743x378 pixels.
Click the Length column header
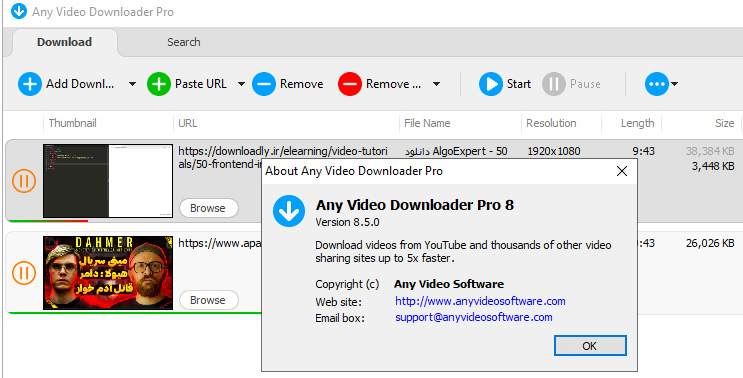coord(637,123)
